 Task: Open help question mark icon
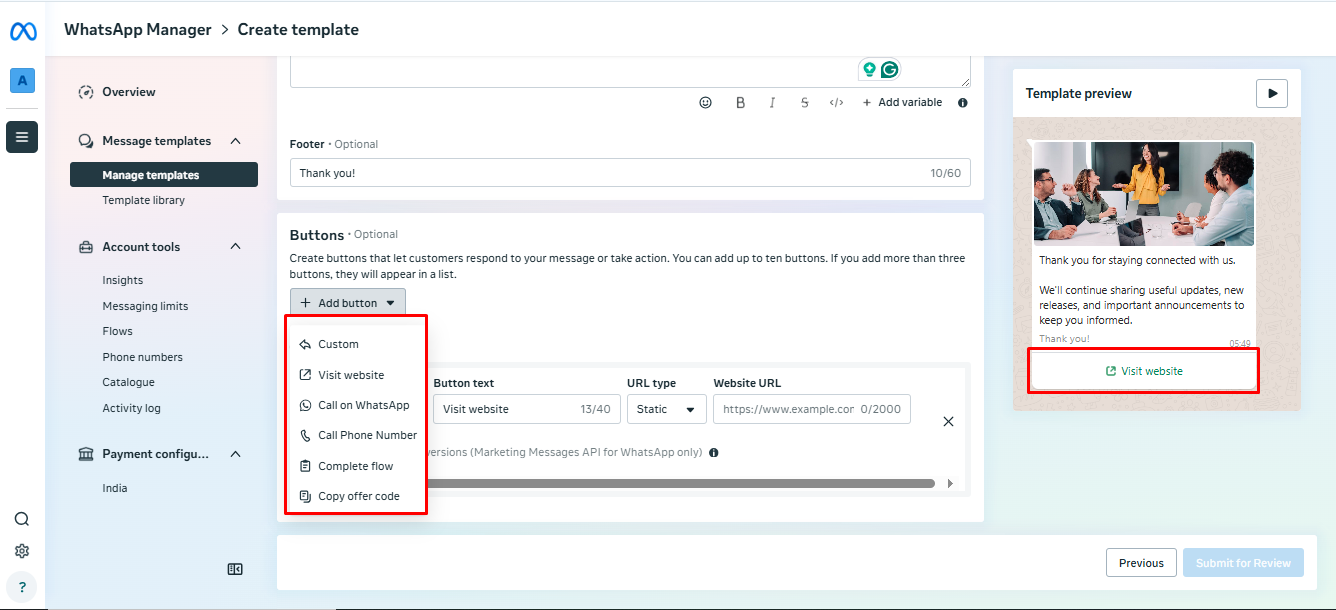22,587
